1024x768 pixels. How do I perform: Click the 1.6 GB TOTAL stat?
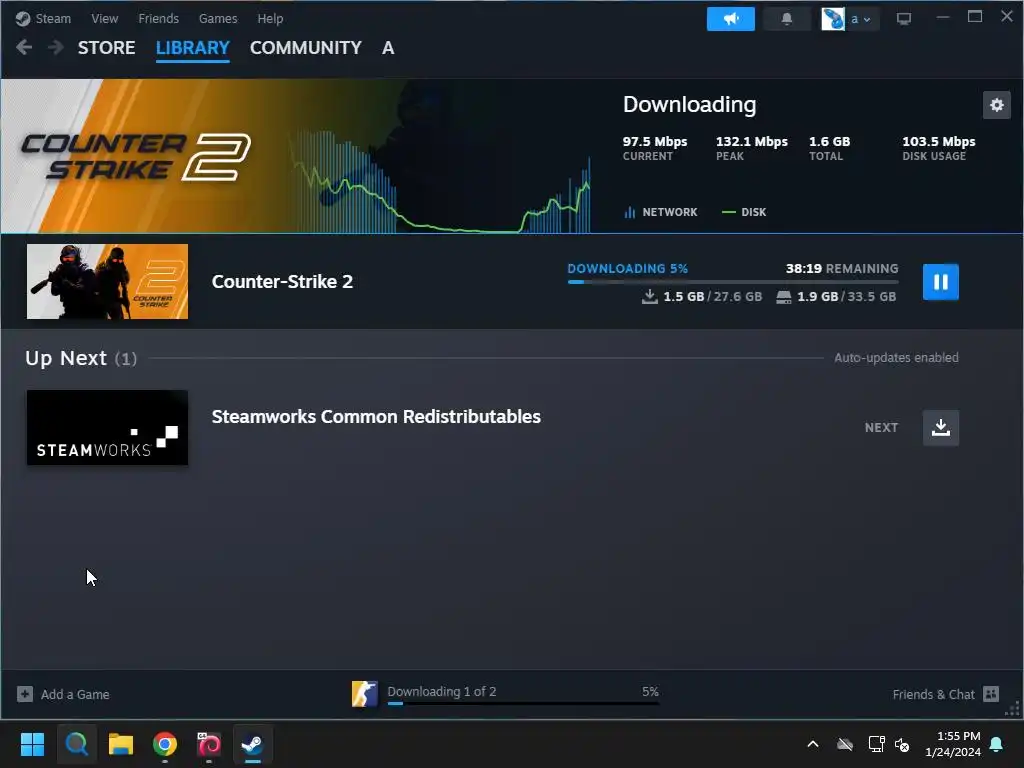(829, 148)
